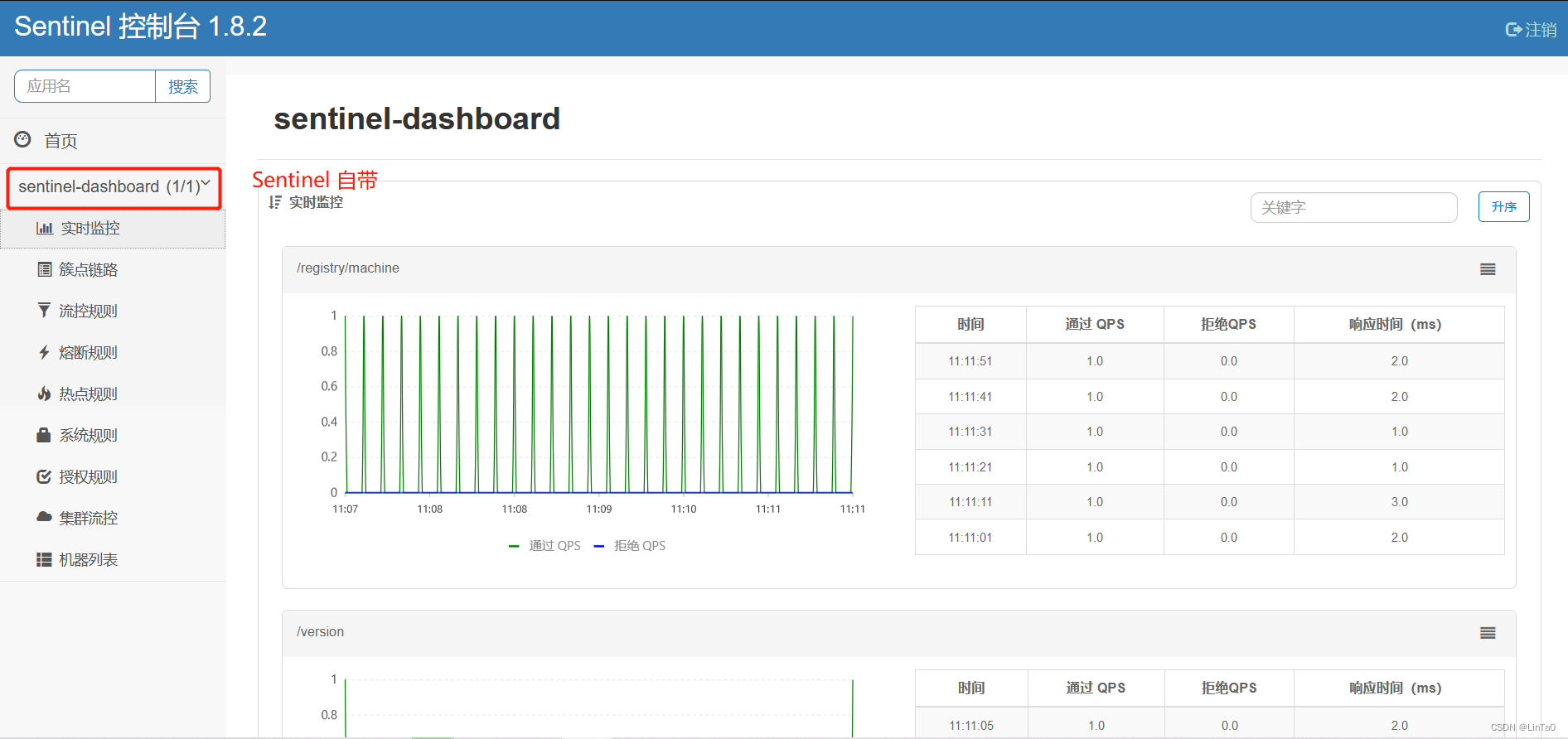The image size is (1568, 739).
Task: Click the logout arrow icon
Action: (1513, 30)
